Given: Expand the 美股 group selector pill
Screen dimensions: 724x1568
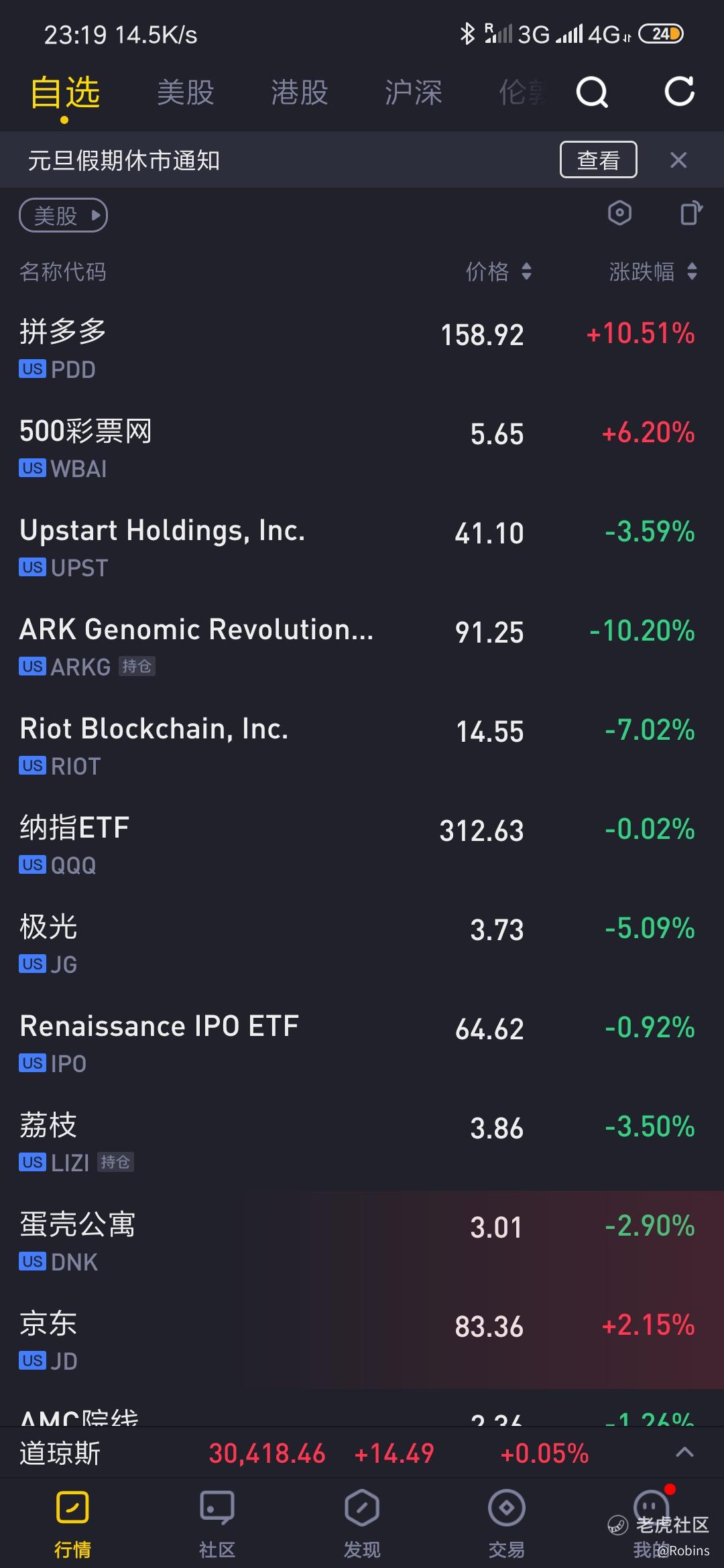Looking at the screenshot, I should tap(64, 216).
